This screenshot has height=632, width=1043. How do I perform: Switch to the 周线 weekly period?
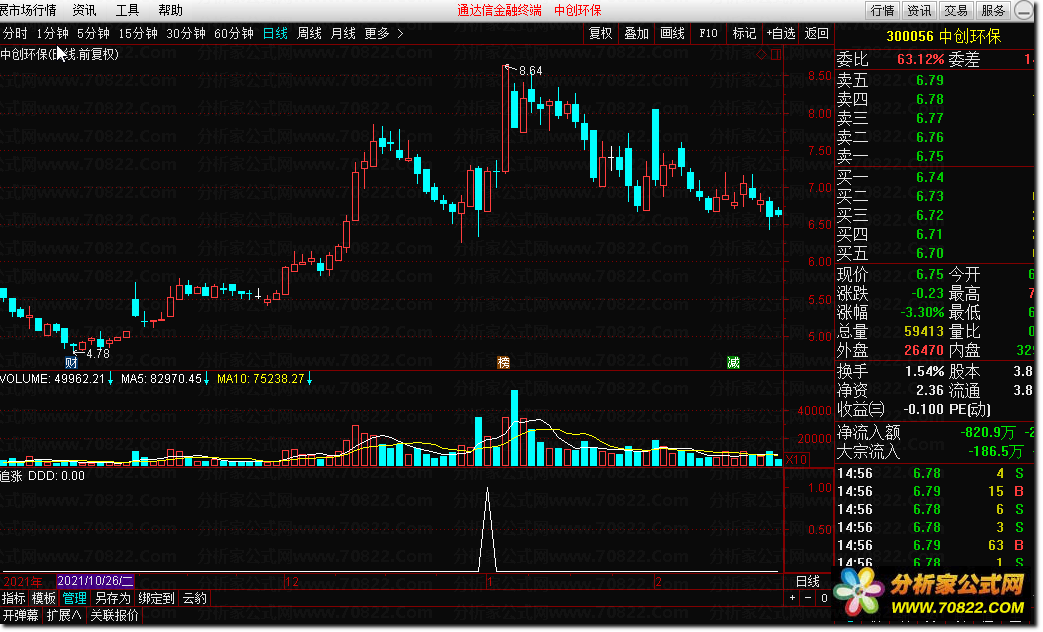point(309,33)
